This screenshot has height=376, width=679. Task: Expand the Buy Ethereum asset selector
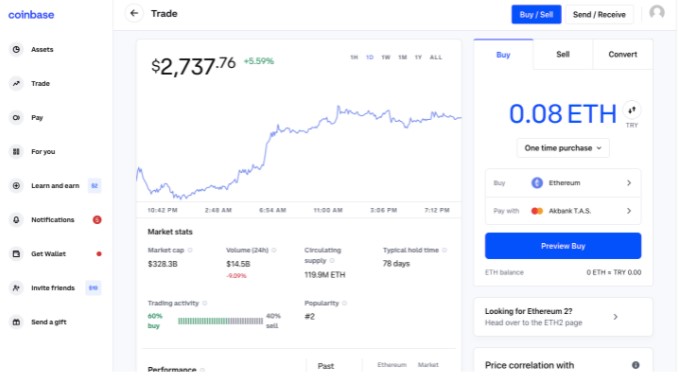click(x=563, y=183)
